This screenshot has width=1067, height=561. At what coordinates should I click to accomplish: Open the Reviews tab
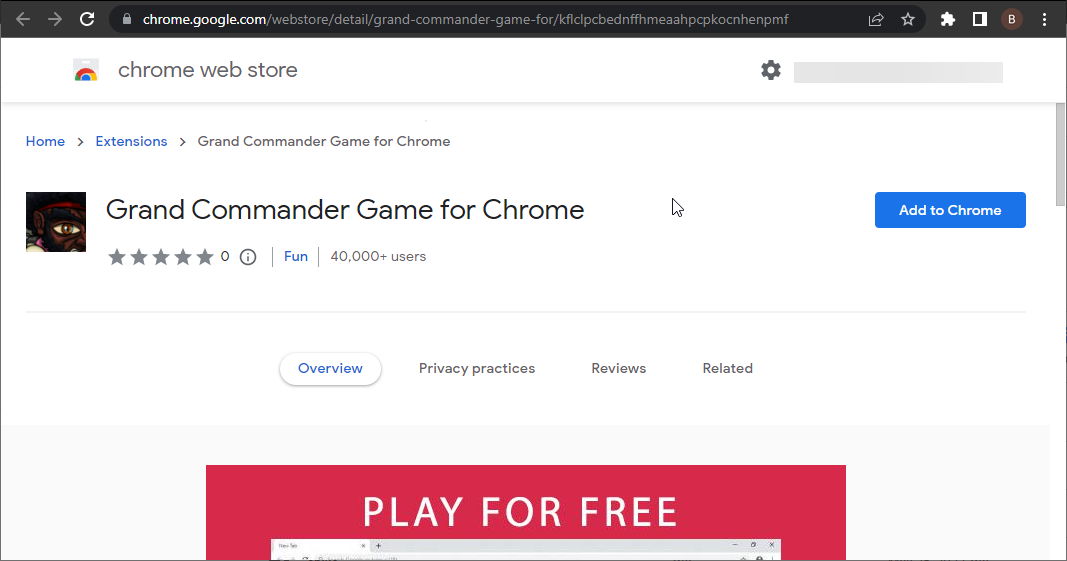(x=618, y=368)
